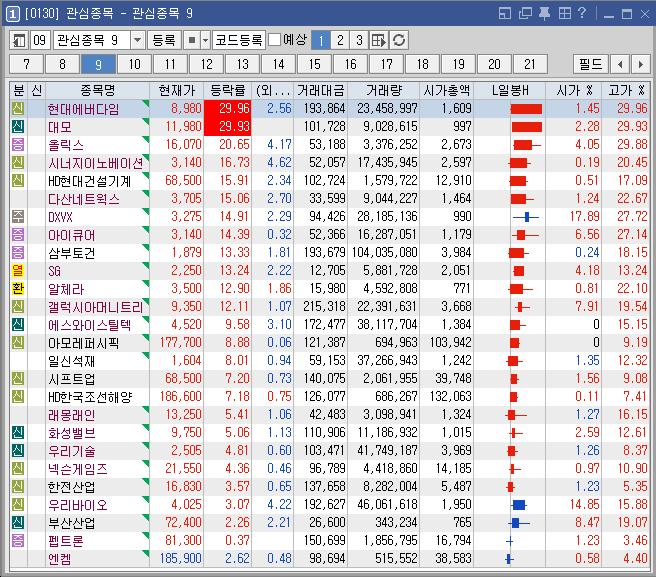Select page toggle 1
Screen dimensions: 656x577
[321, 40]
